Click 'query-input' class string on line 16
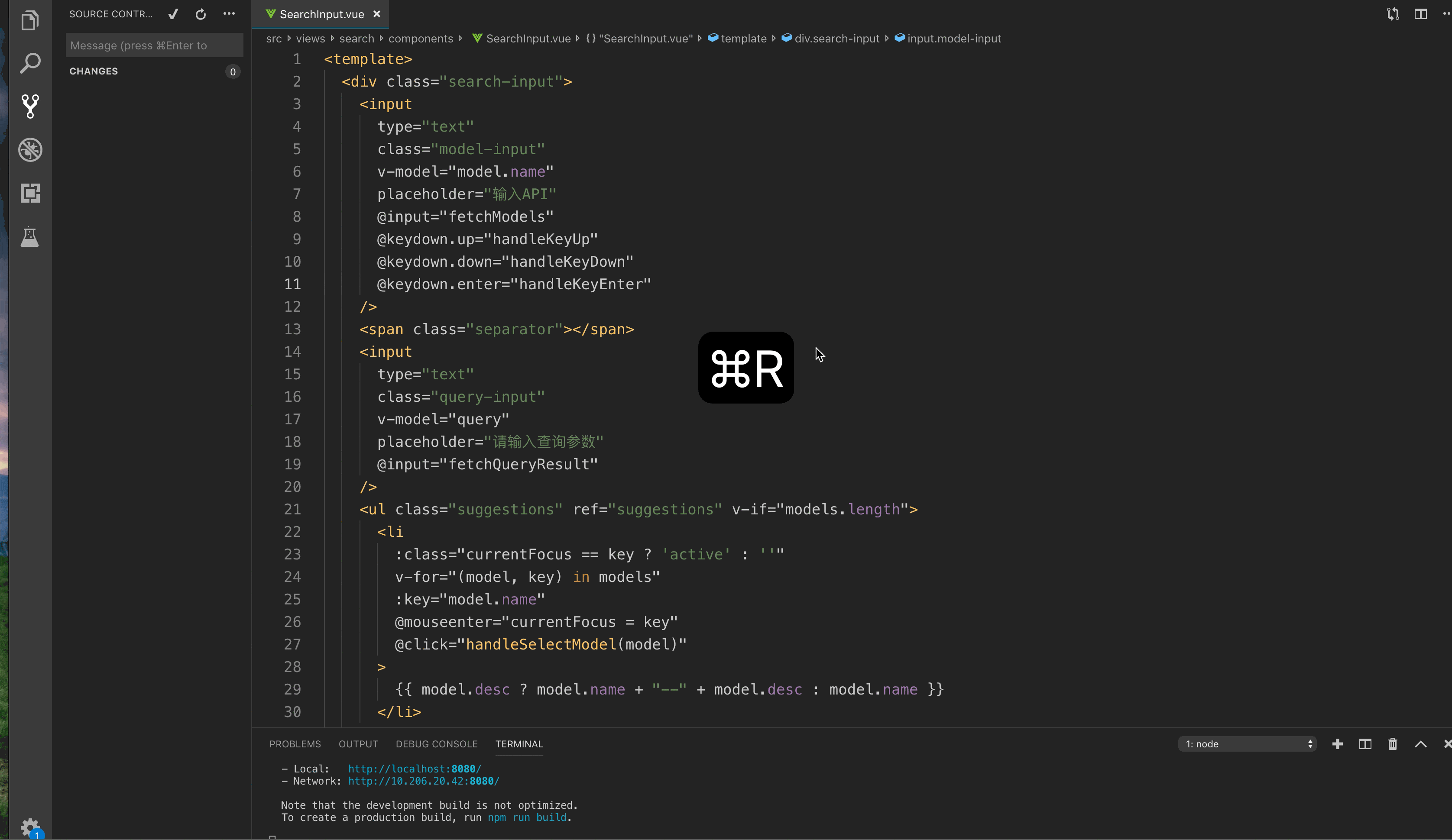Image resolution: width=1452 pixels, height=840 pixels. pos(487,397)
